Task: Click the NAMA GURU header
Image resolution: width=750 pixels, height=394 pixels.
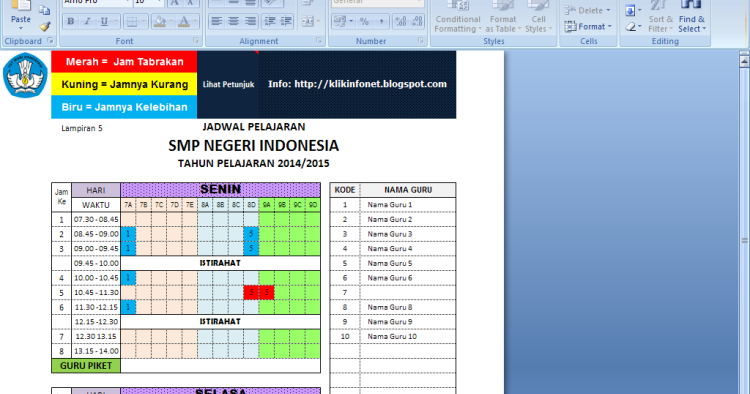Action: pyautogui.click(x=408, y=190)
